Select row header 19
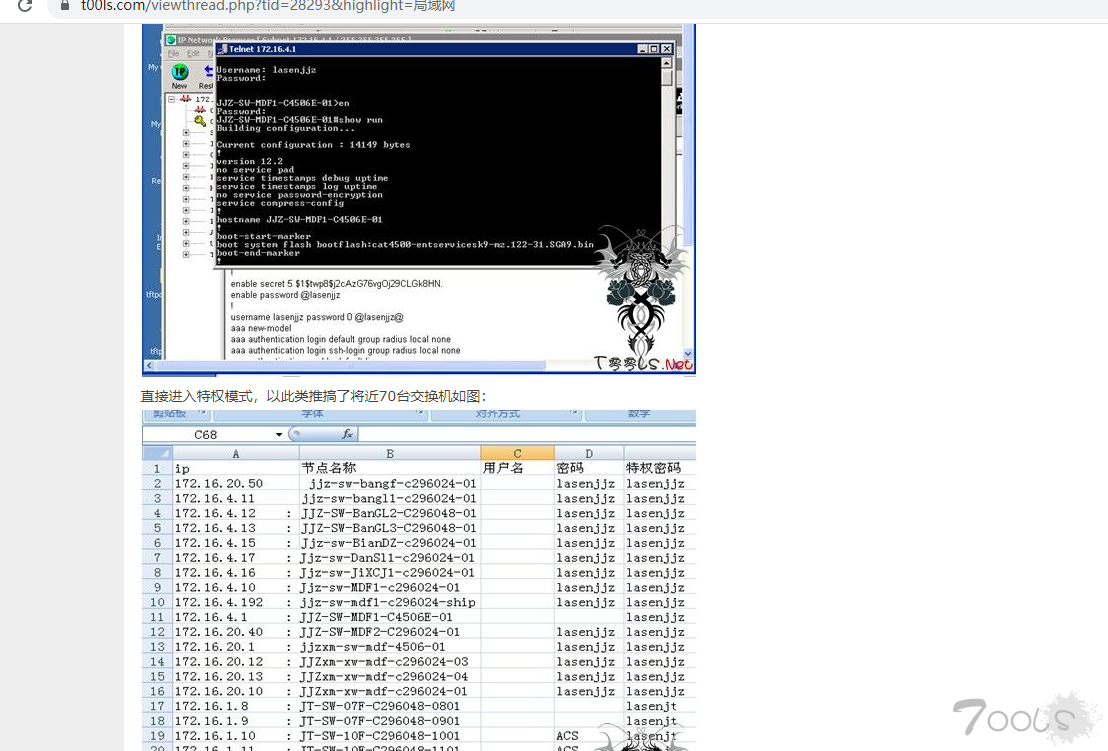 point(158,735)
